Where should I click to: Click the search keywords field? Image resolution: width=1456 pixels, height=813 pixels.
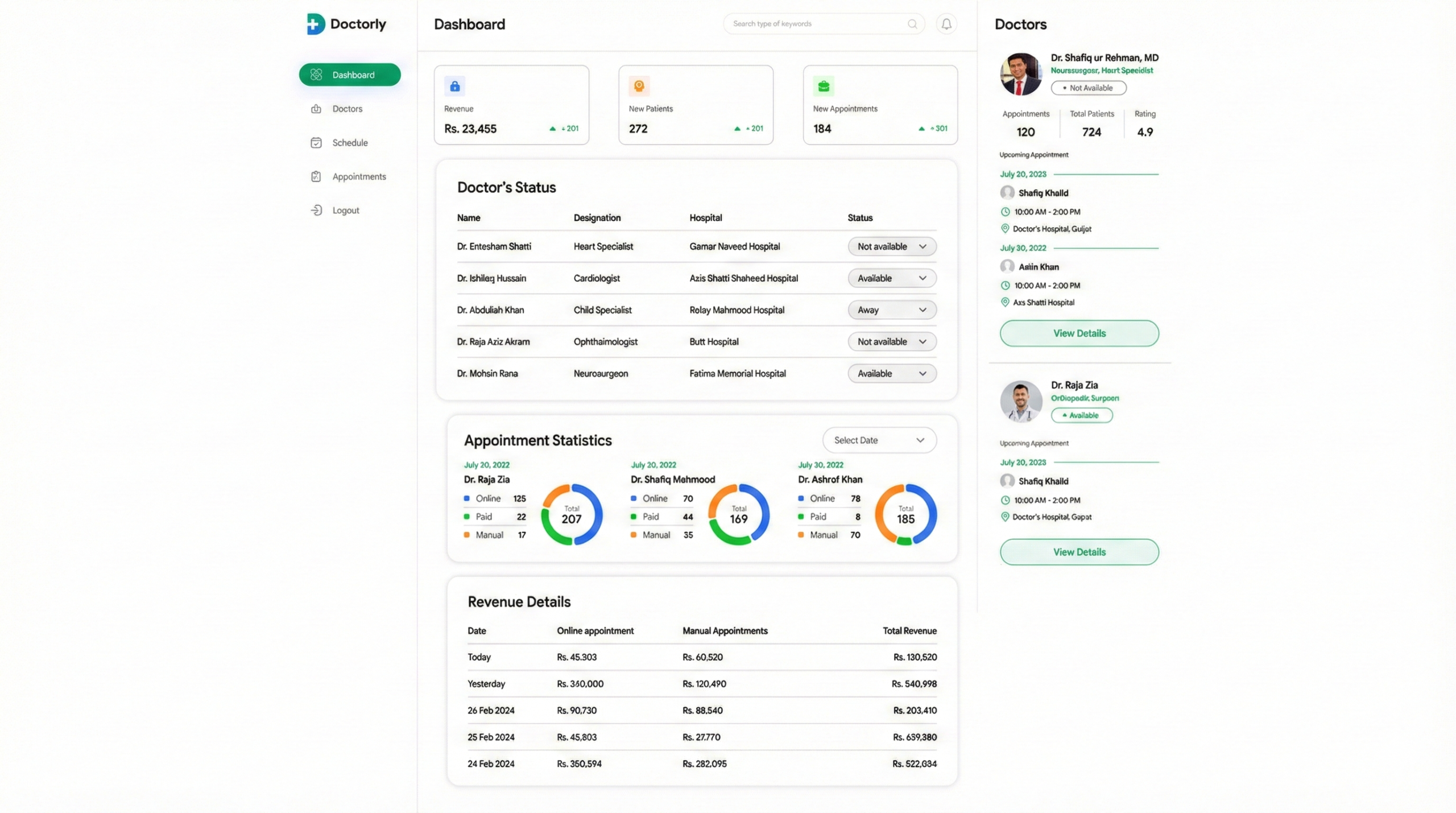[824, 24]
